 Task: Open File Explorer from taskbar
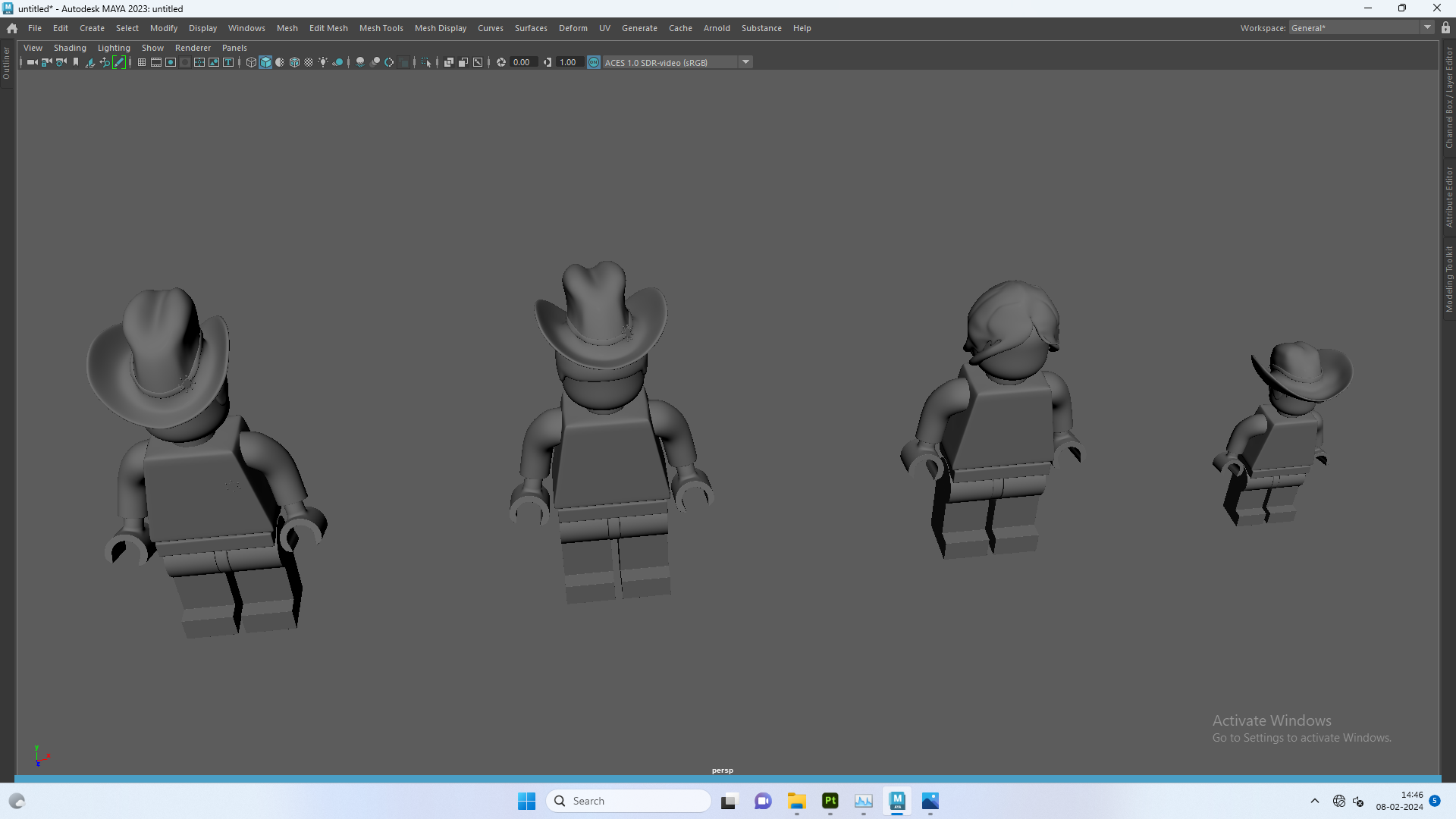click(x=796, y=801)
